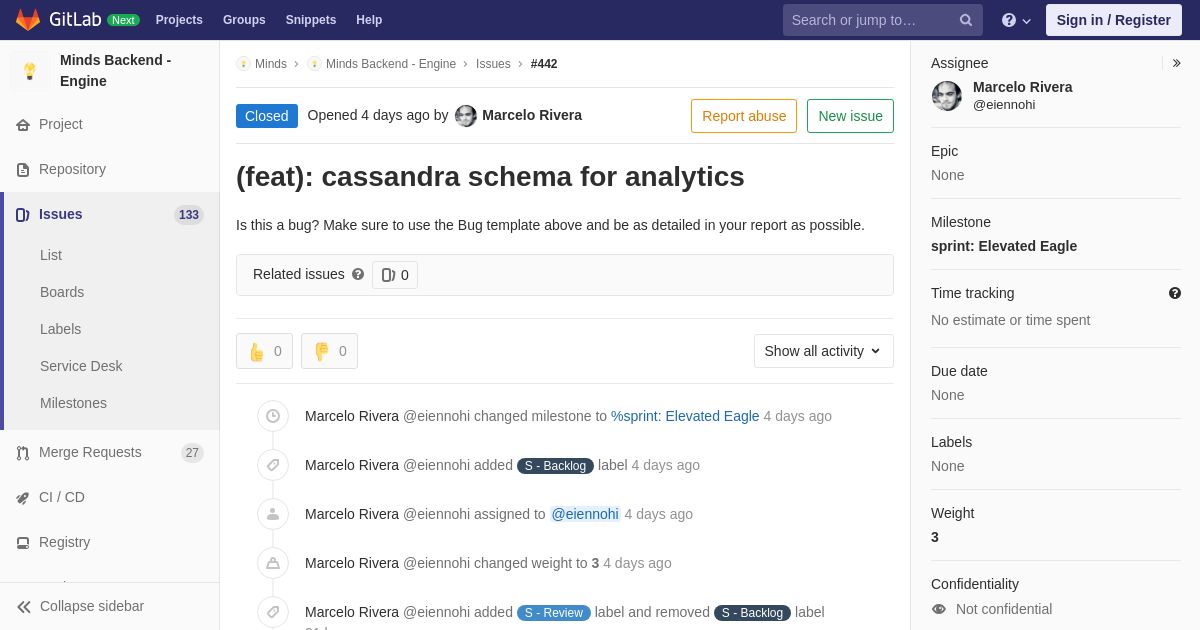
Task: Open the Repository sidebar section
Action: [72, 169]
